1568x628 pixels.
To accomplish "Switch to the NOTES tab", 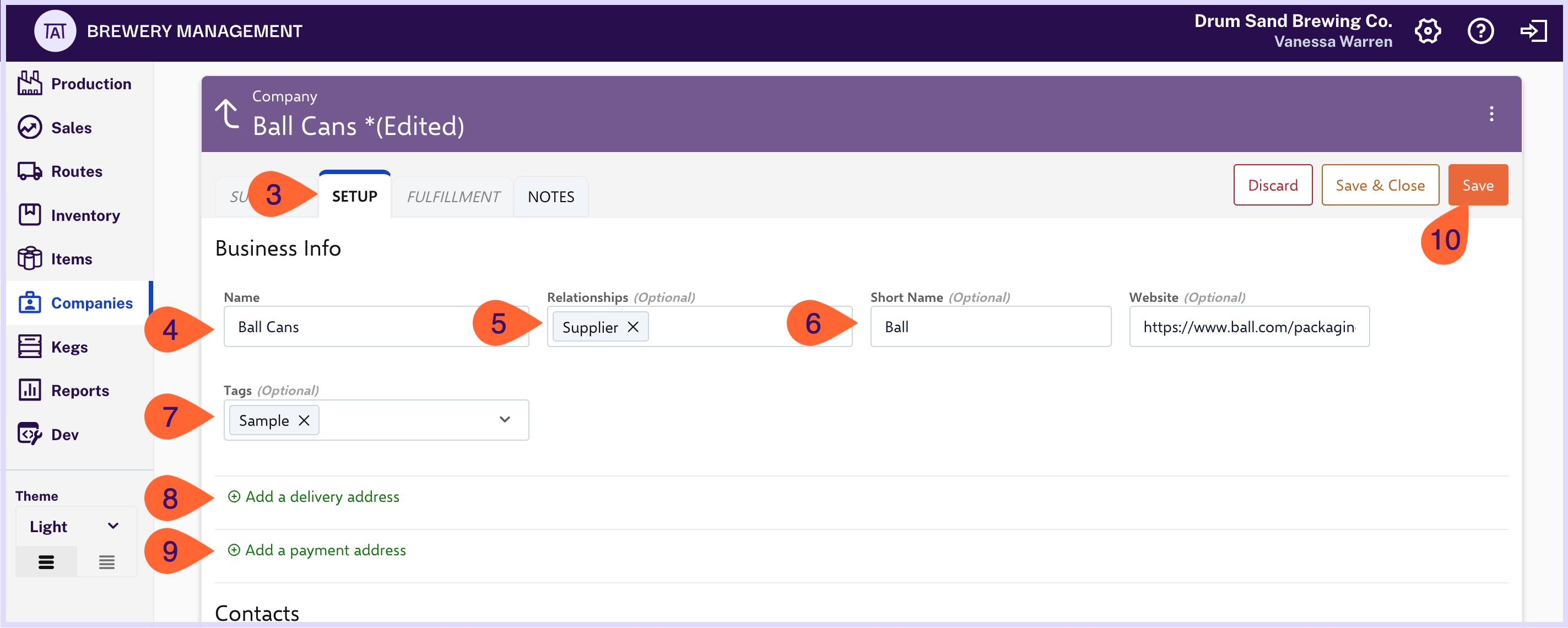I will [x=550, y=197].
